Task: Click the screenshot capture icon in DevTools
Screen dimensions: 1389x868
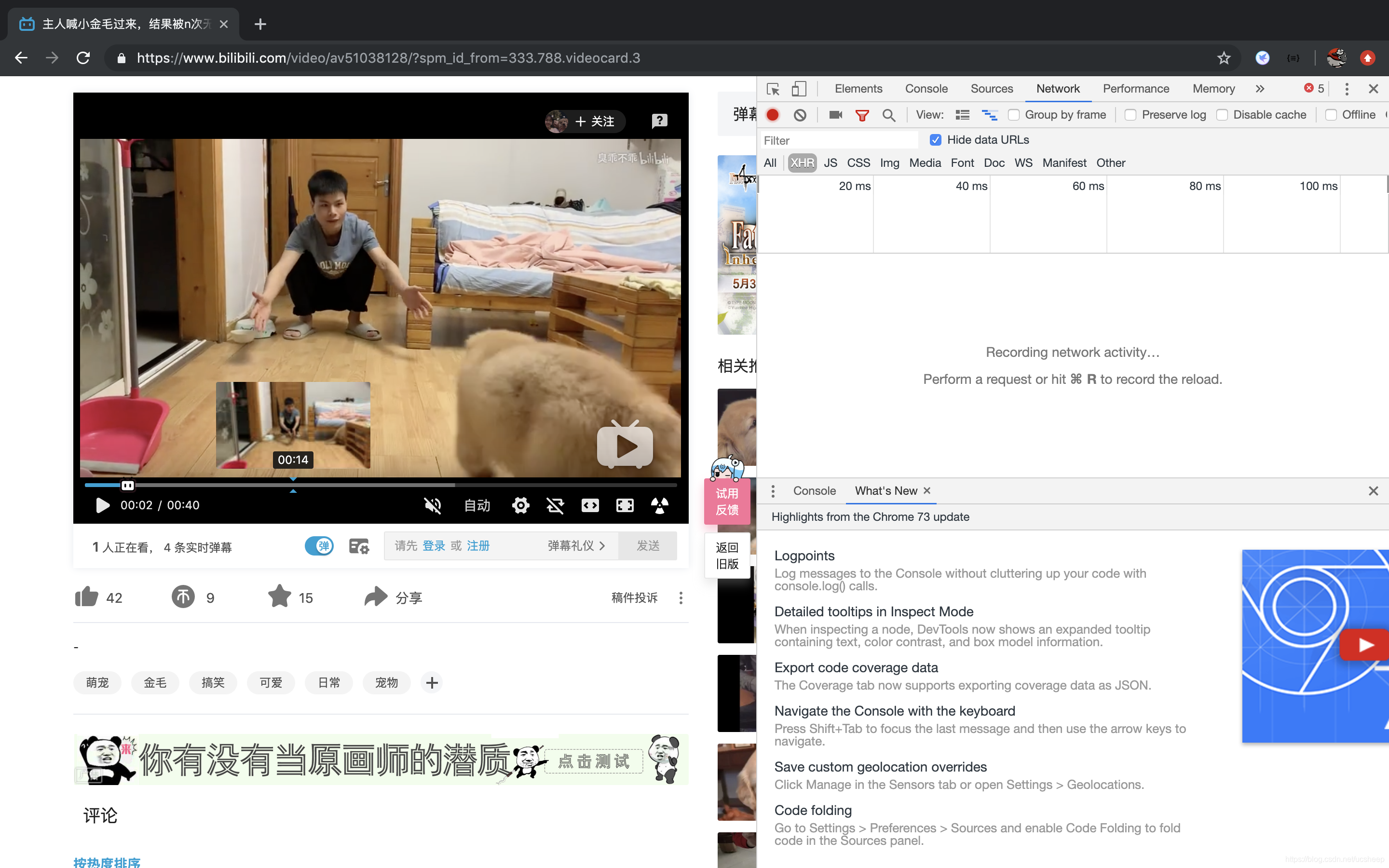Action: coord(835,114)
